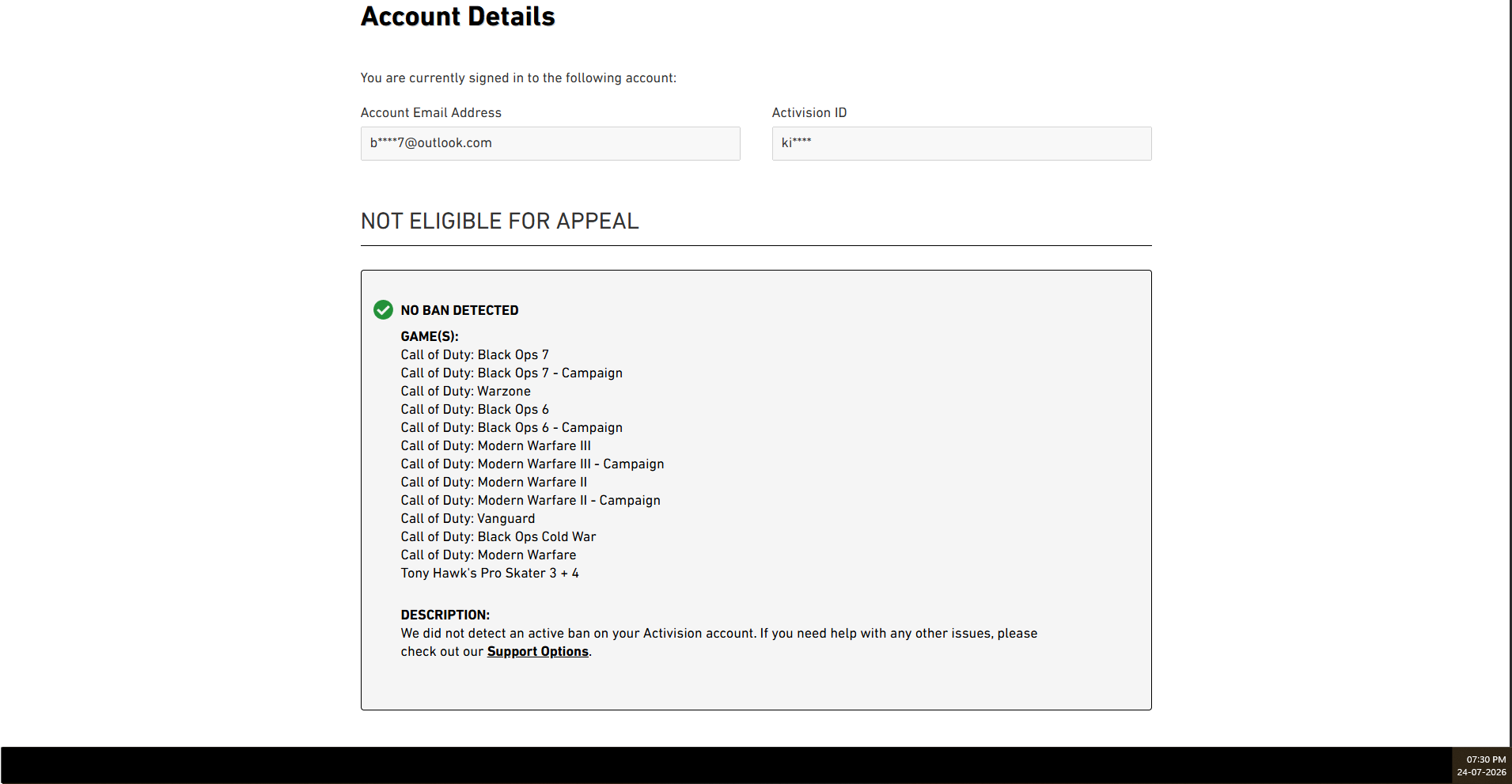Select the last Call of Duty: Modern Warfare entry

point(489,555)
